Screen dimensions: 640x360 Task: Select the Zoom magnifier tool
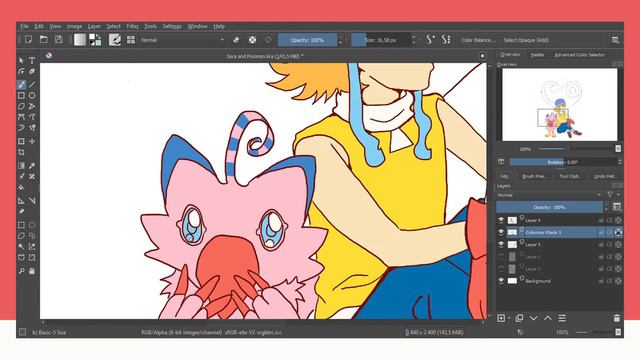click(21, 271)
